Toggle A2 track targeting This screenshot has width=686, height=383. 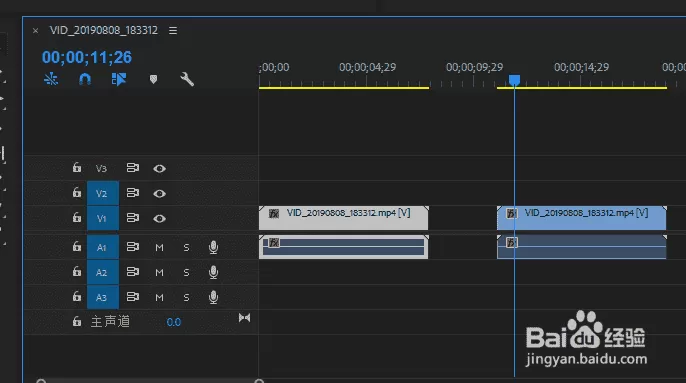(103, 273)
